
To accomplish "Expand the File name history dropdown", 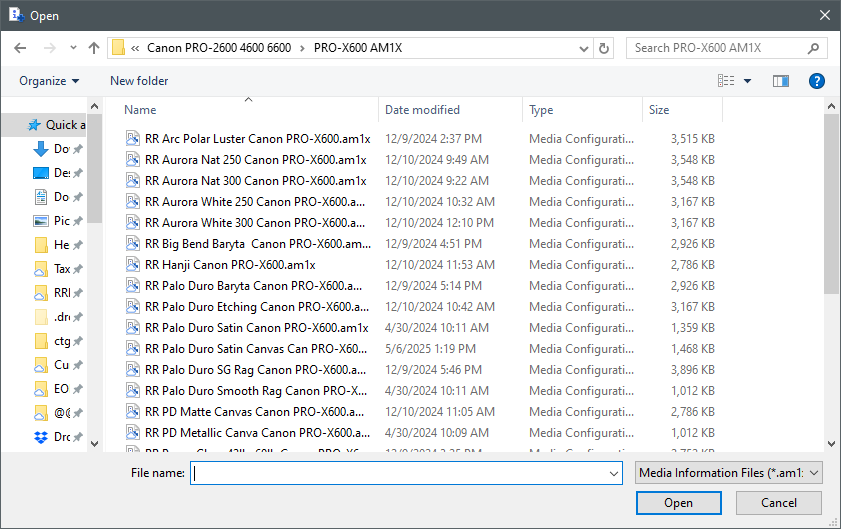I will pyautogui.click(x=614, y=473).
